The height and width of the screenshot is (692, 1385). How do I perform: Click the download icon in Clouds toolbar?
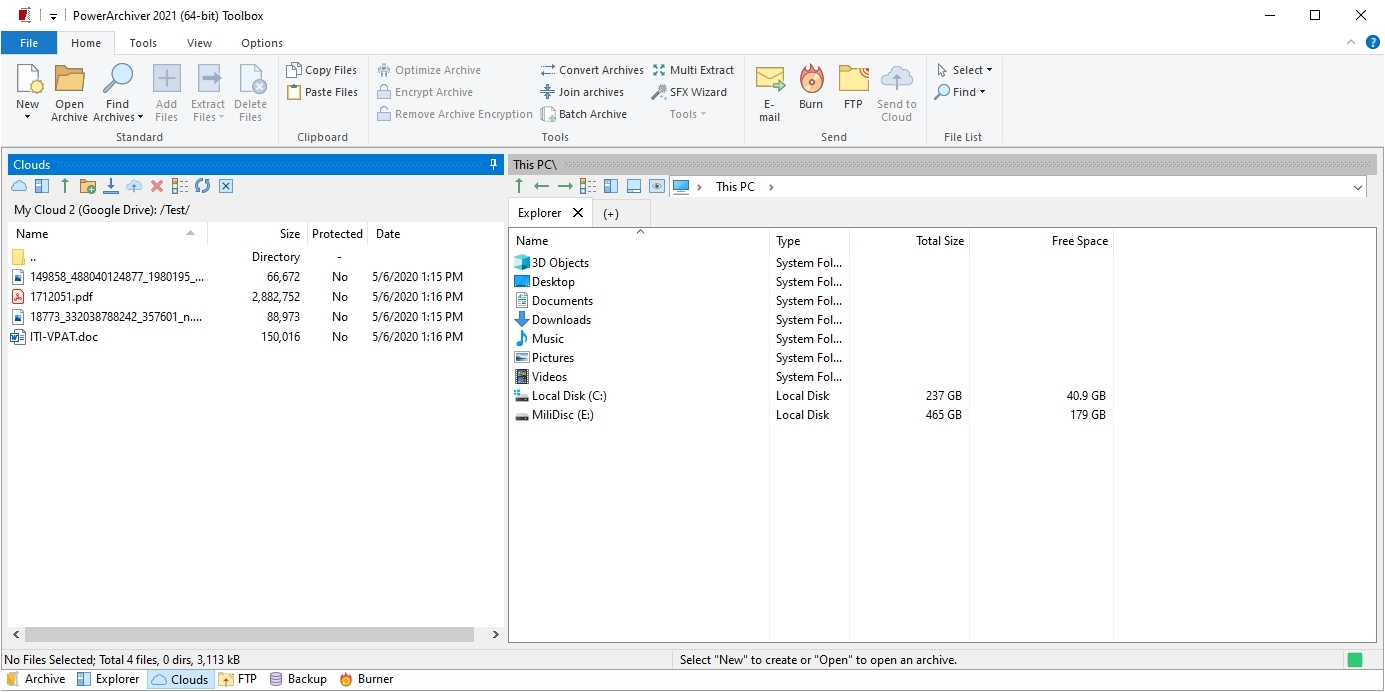(111, 186)
